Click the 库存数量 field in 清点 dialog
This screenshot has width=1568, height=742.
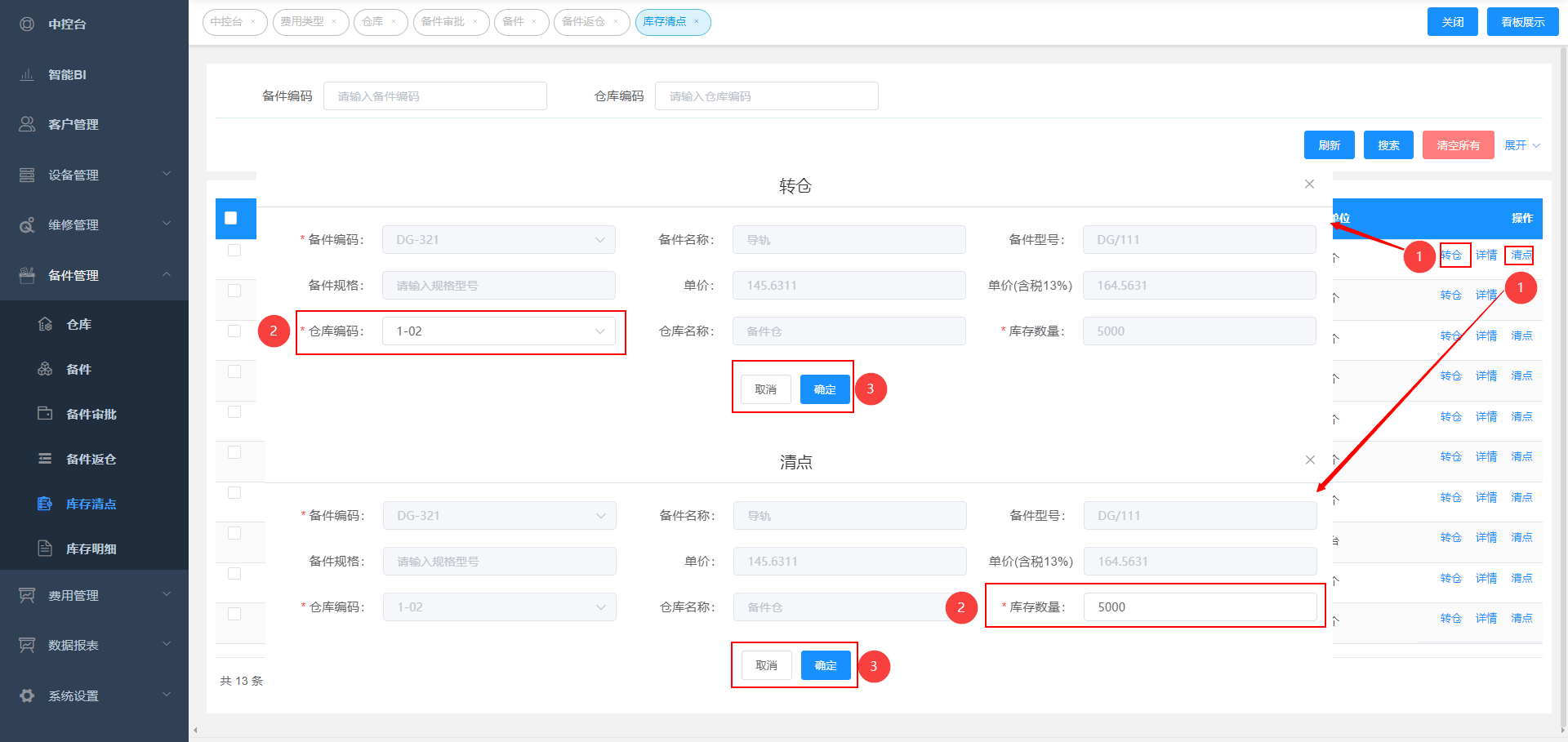(1199, 607)
